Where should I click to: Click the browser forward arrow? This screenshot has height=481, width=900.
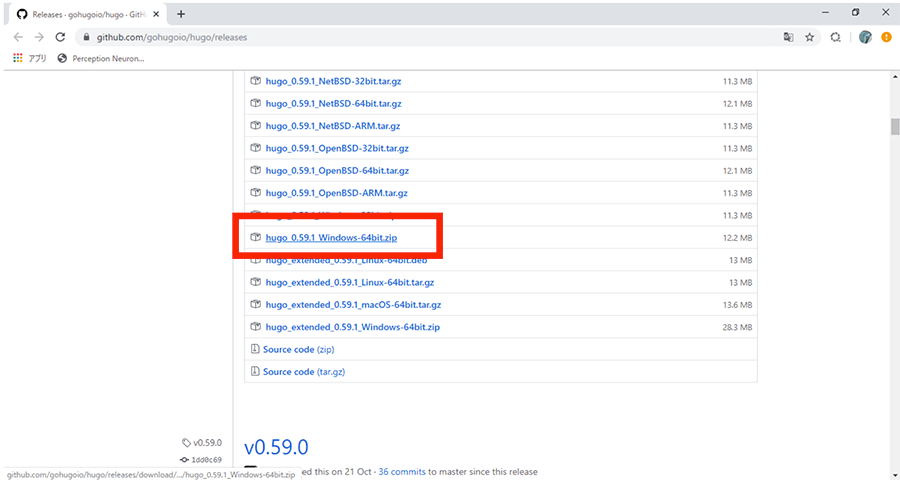point(39,37)
